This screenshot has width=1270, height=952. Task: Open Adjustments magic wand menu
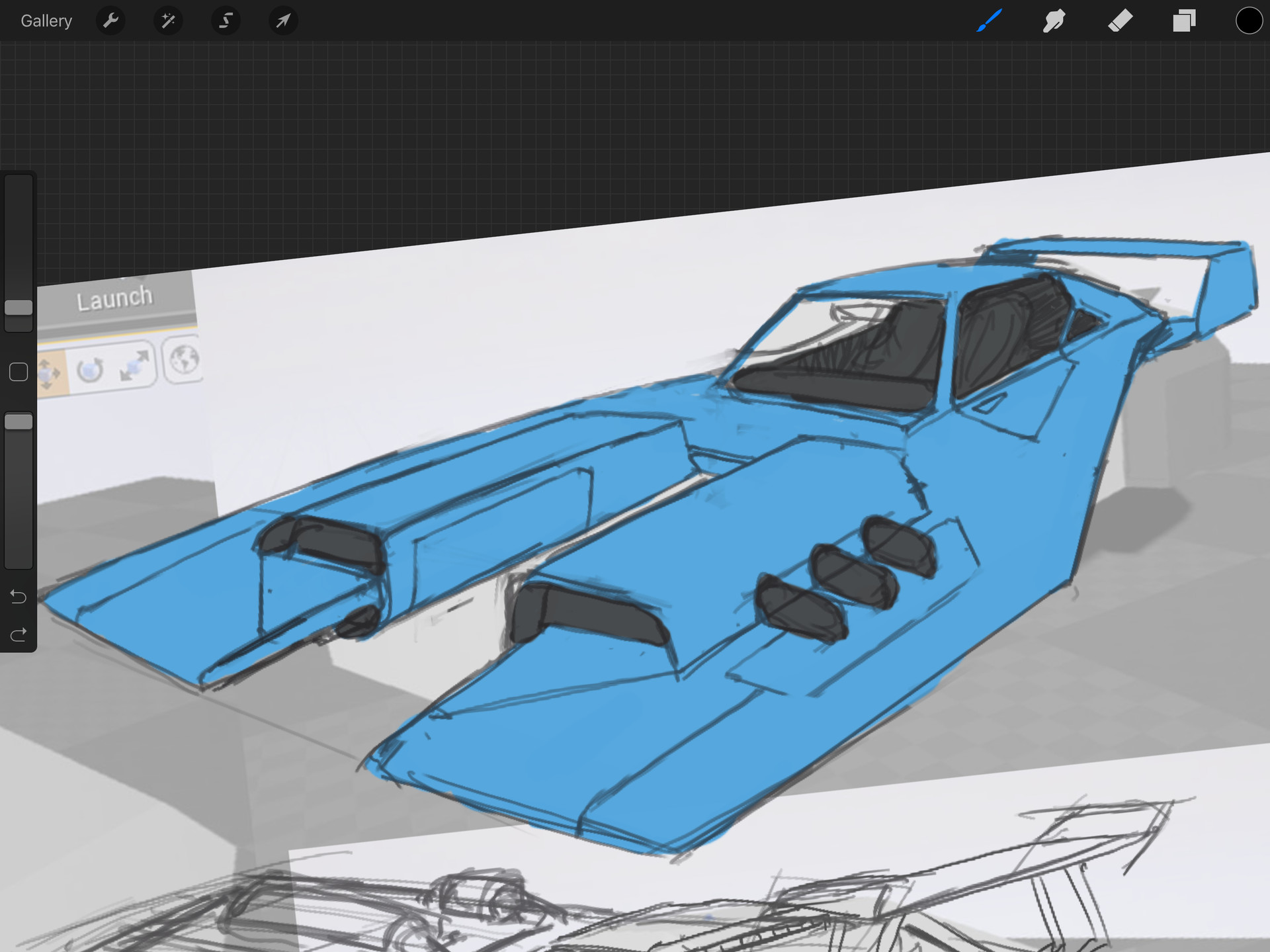[x=168, y=21]
